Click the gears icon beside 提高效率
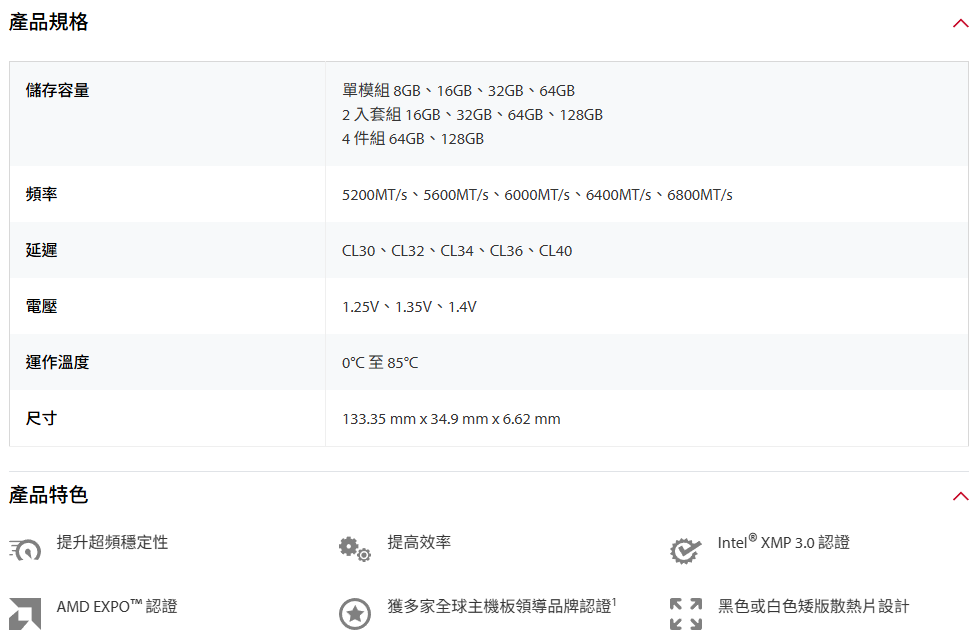The width and height of the screenshot is (977, 644). coord(354,548)
